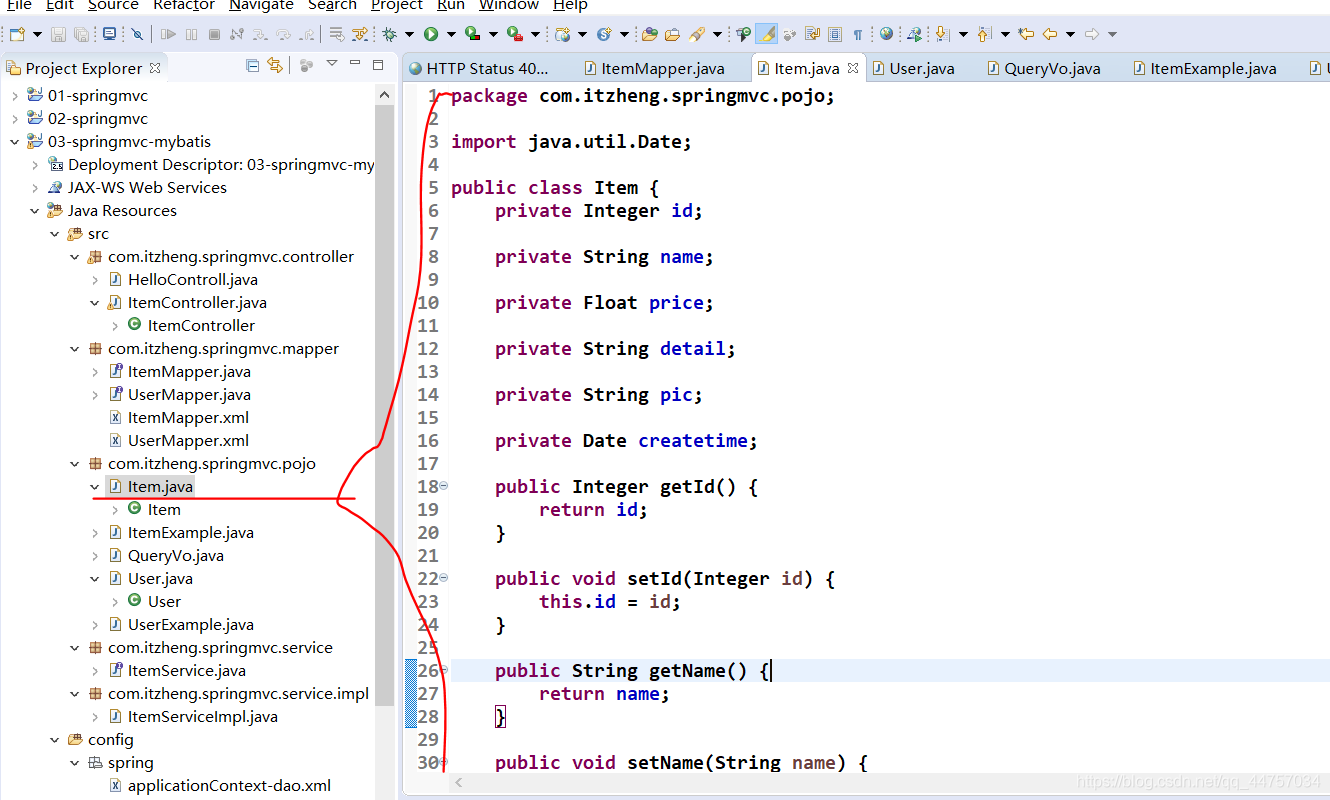This screenshot has height=800, width=1330.
Task: Click the Next Annotation down-arrow icon
Action: pyautogui.click(x=941, y=34)
